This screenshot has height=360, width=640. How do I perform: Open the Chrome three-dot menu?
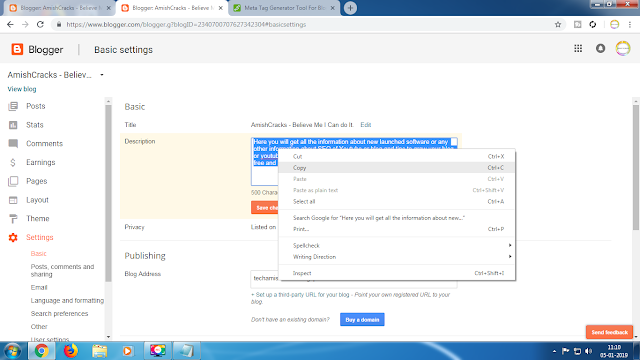click(x=630, y=24)
